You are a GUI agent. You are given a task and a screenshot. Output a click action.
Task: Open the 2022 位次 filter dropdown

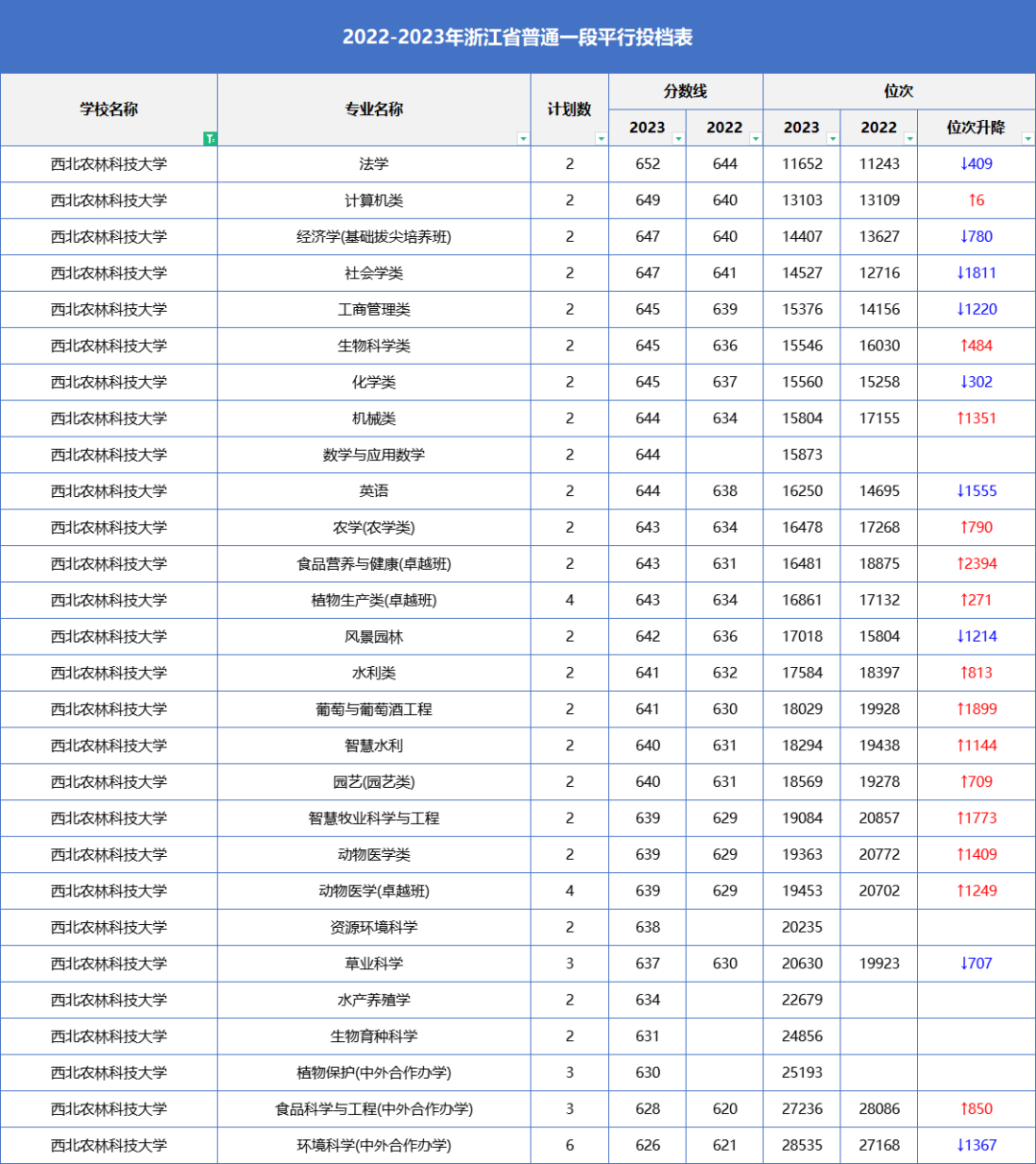pyautogui.click(x=908, y=139)
